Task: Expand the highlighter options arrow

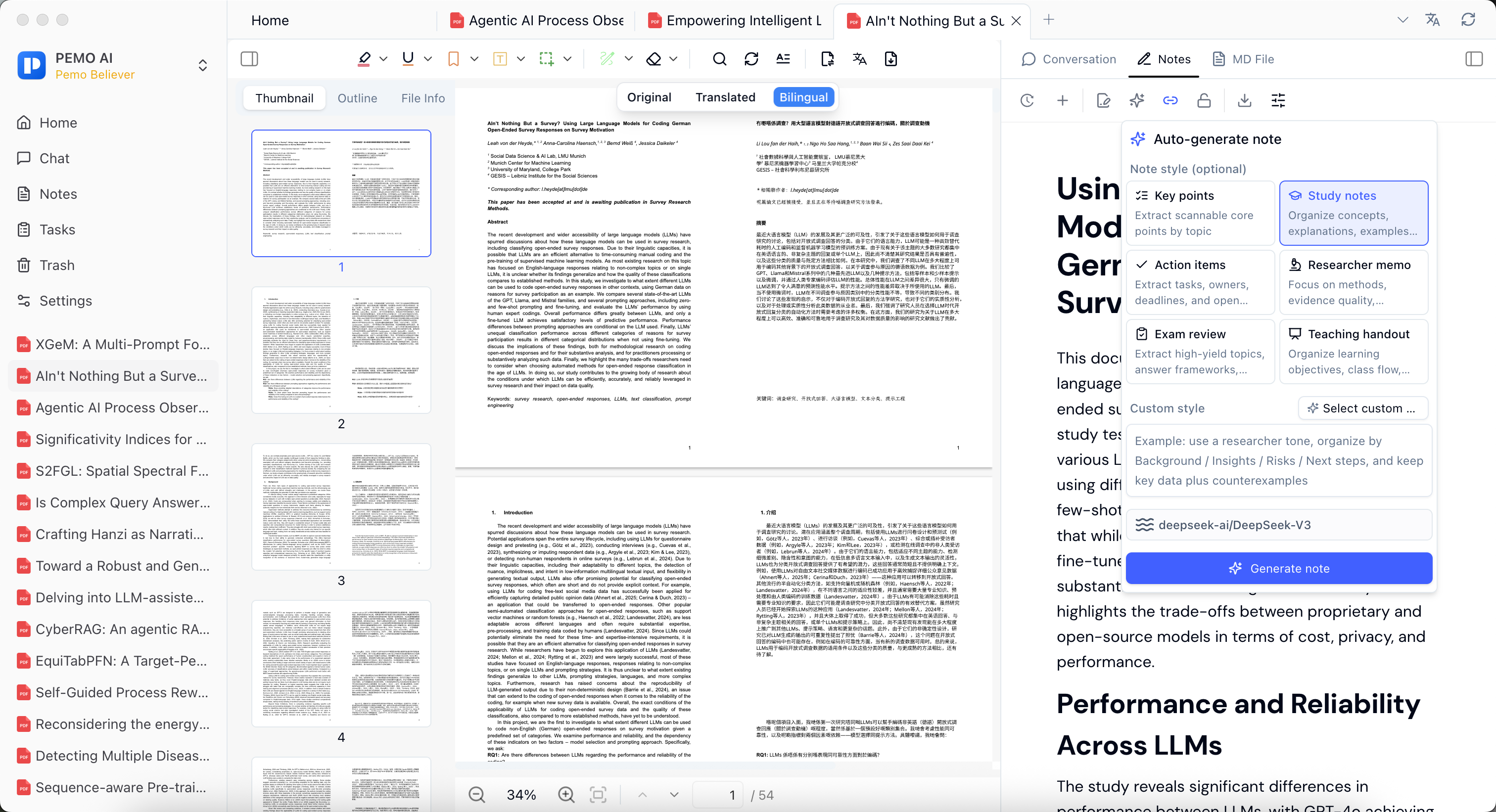Action: tap(383, 59)
